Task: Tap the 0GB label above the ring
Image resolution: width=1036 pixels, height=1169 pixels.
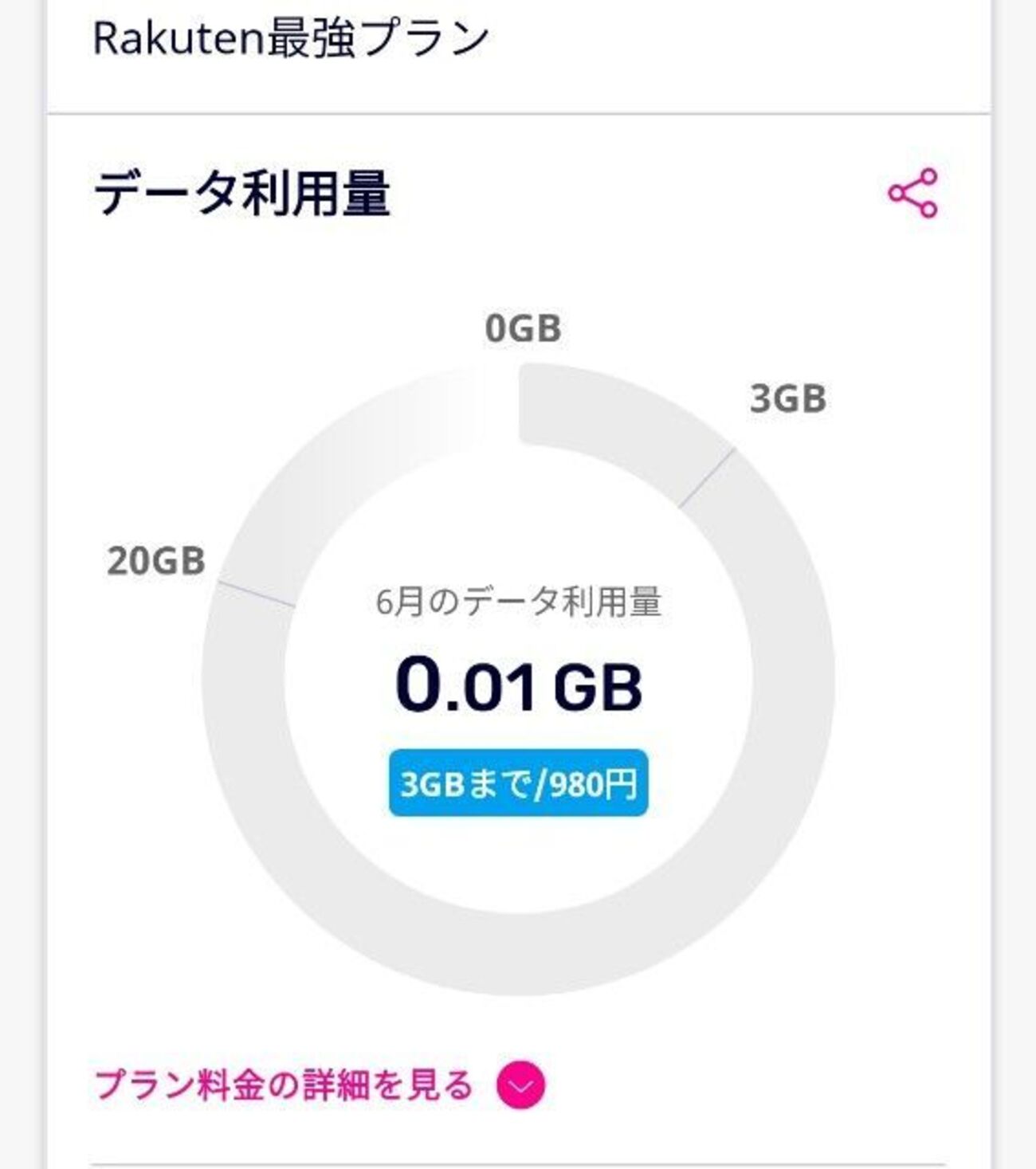Action: click(523, 328)
